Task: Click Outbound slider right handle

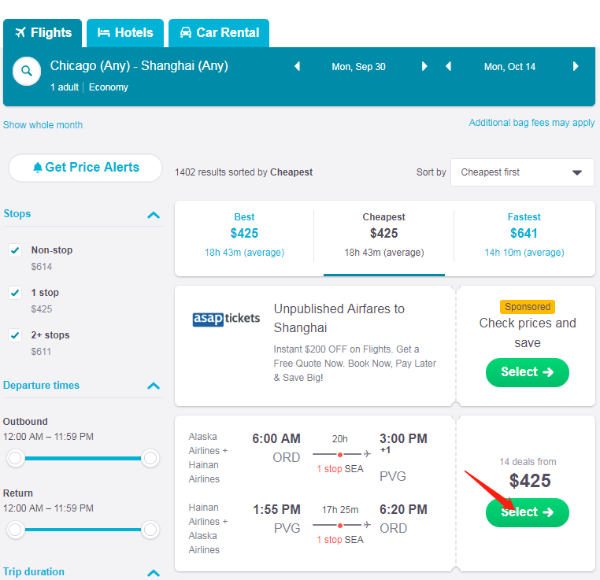Action: coord(150,458)
